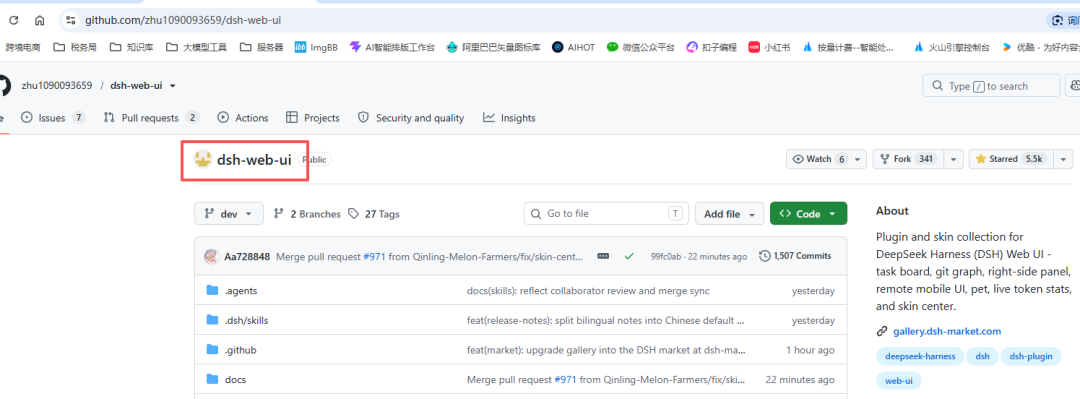The width and height of the screenshot is (1080, 399).
Task: Open the docs folder
Action: [235, 380]
